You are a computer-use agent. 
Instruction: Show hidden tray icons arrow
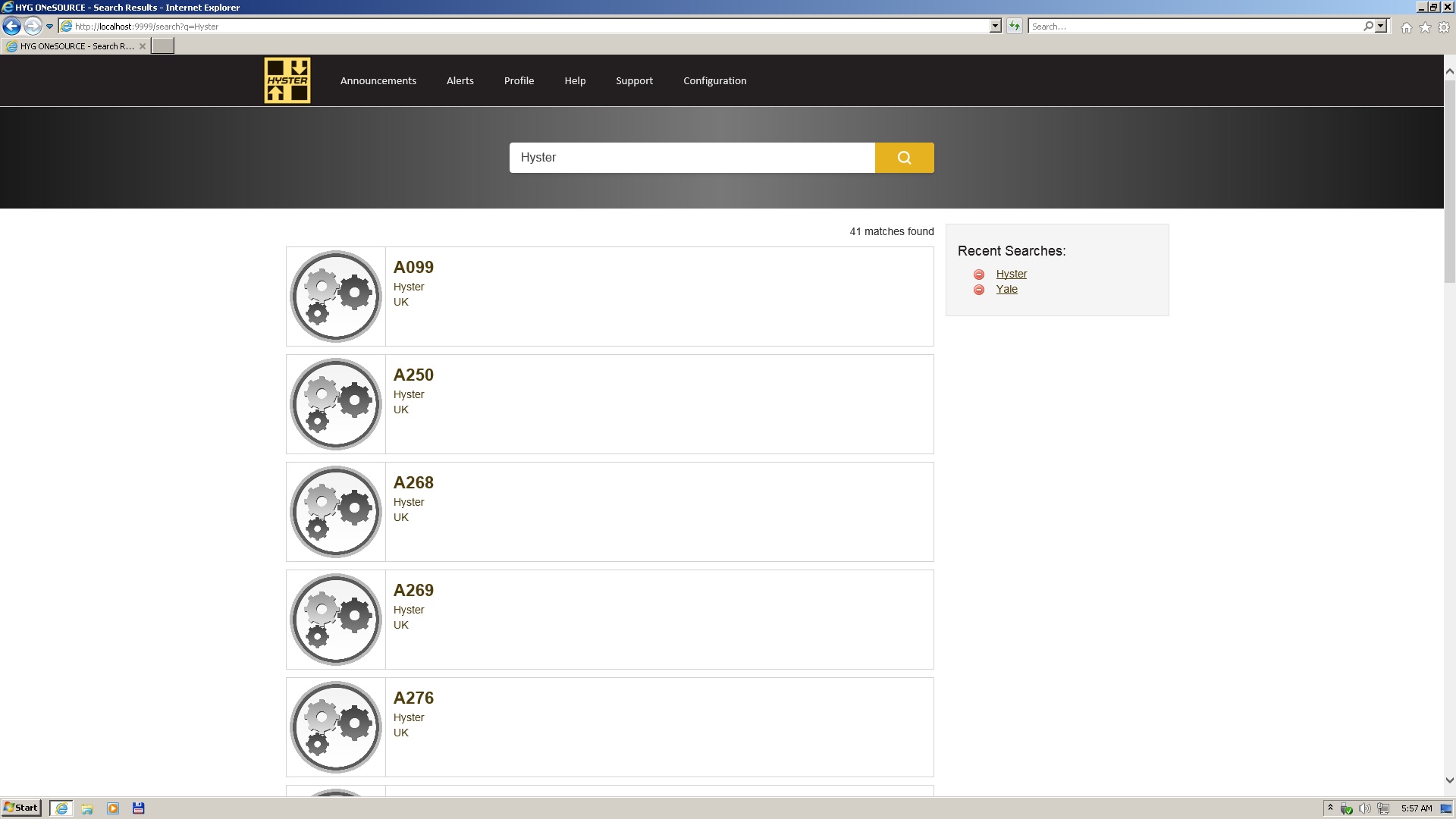coord(1330,808)
